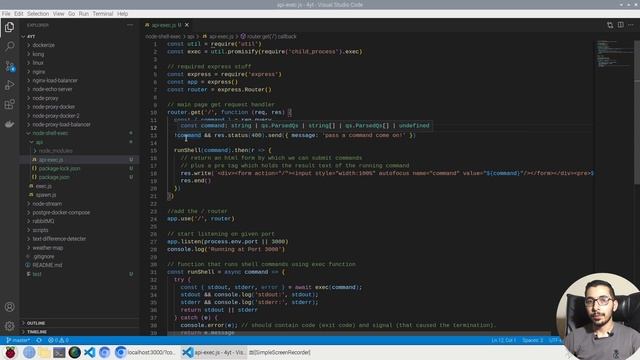Switch to SimpleScreenRecorder taskbar window
Screen dimensions: 640x360
click(x=280, y=352)
